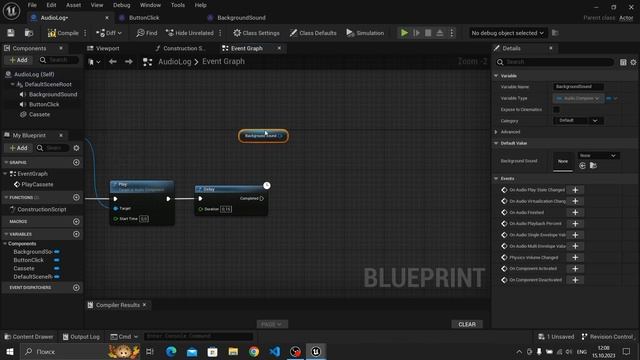The height and width of the screenshot is (360, 640).
Task: Select the PlayCassete event
Action: point(37,184)
